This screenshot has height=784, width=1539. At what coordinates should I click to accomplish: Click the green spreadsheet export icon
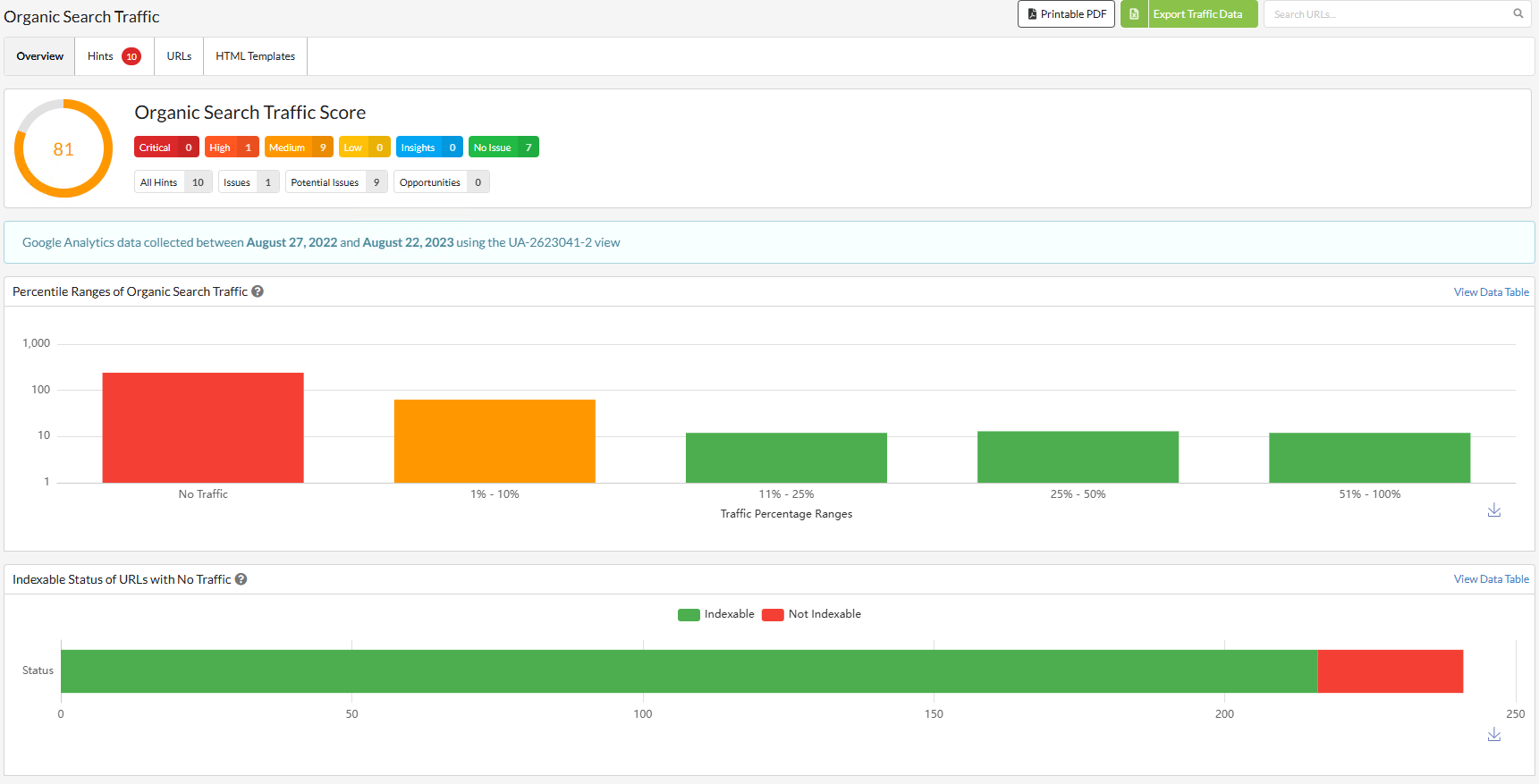[1134, 14]
